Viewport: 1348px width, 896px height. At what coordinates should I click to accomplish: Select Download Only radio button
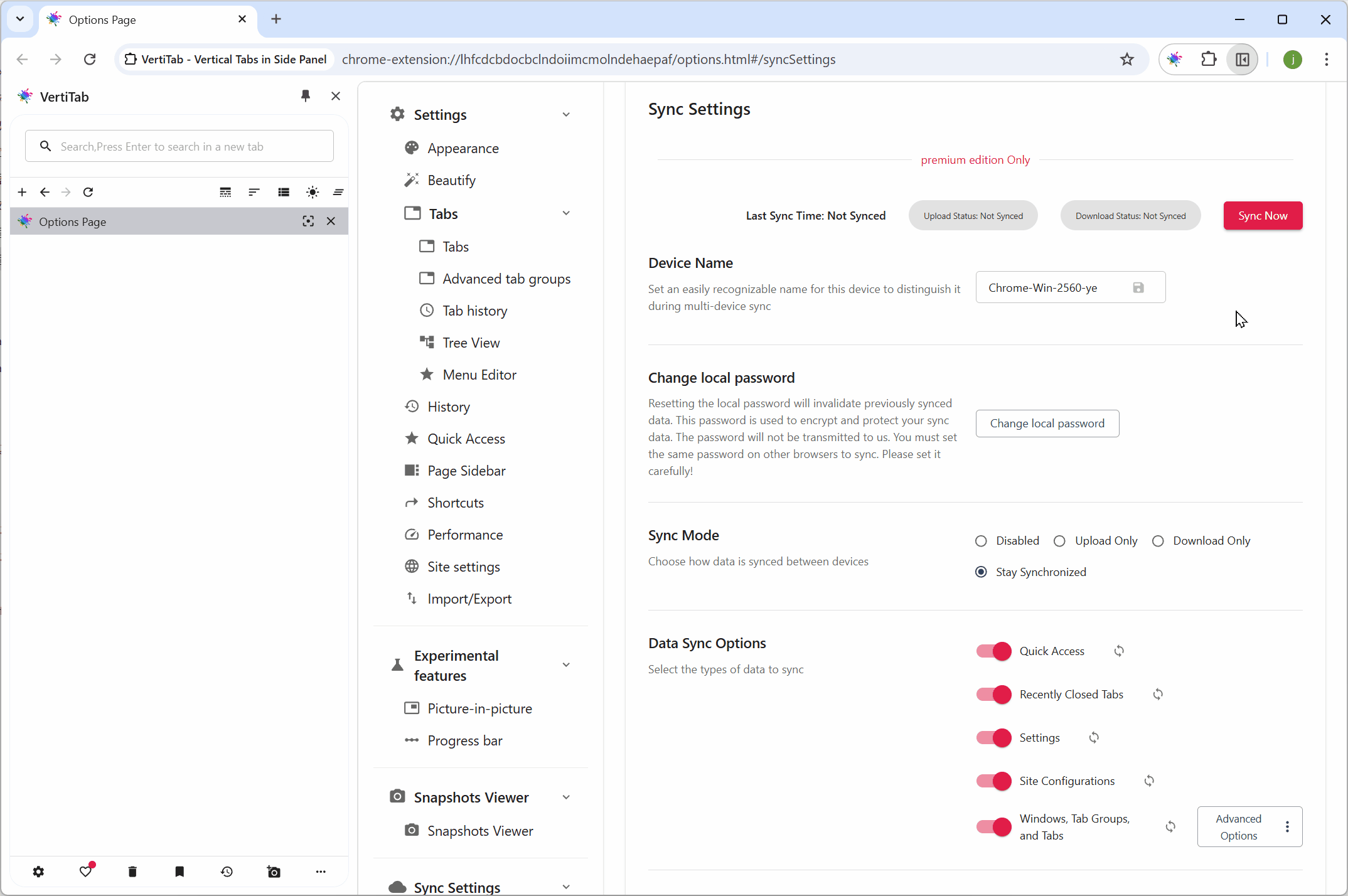tap(1158, 541)
